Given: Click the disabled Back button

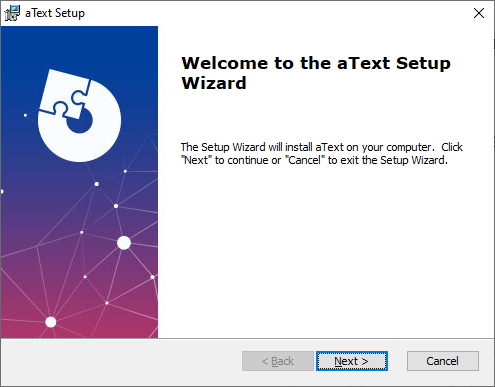Looking at the screenshot, I should 278,361.
